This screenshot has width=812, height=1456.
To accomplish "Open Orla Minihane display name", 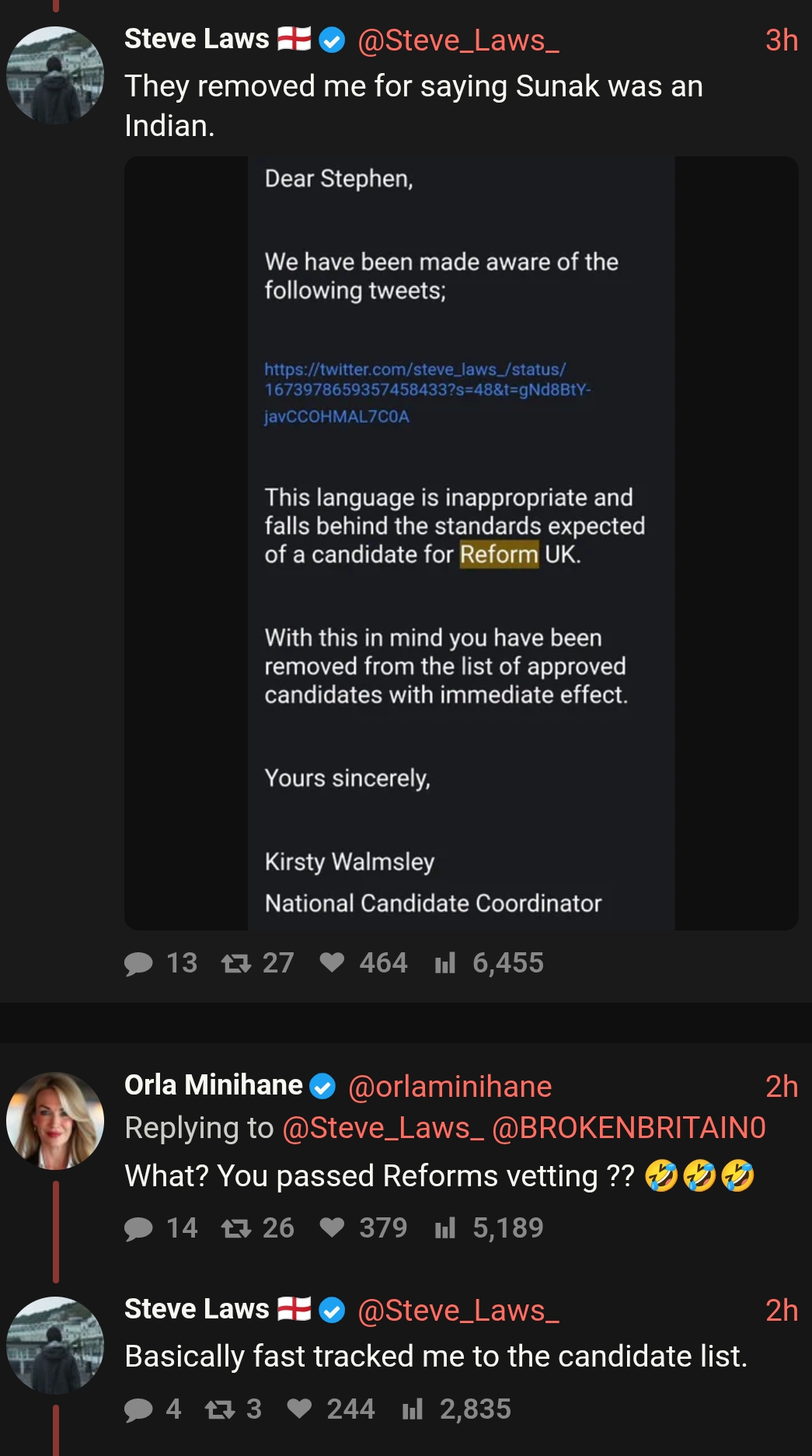I will pos(214,1085).
